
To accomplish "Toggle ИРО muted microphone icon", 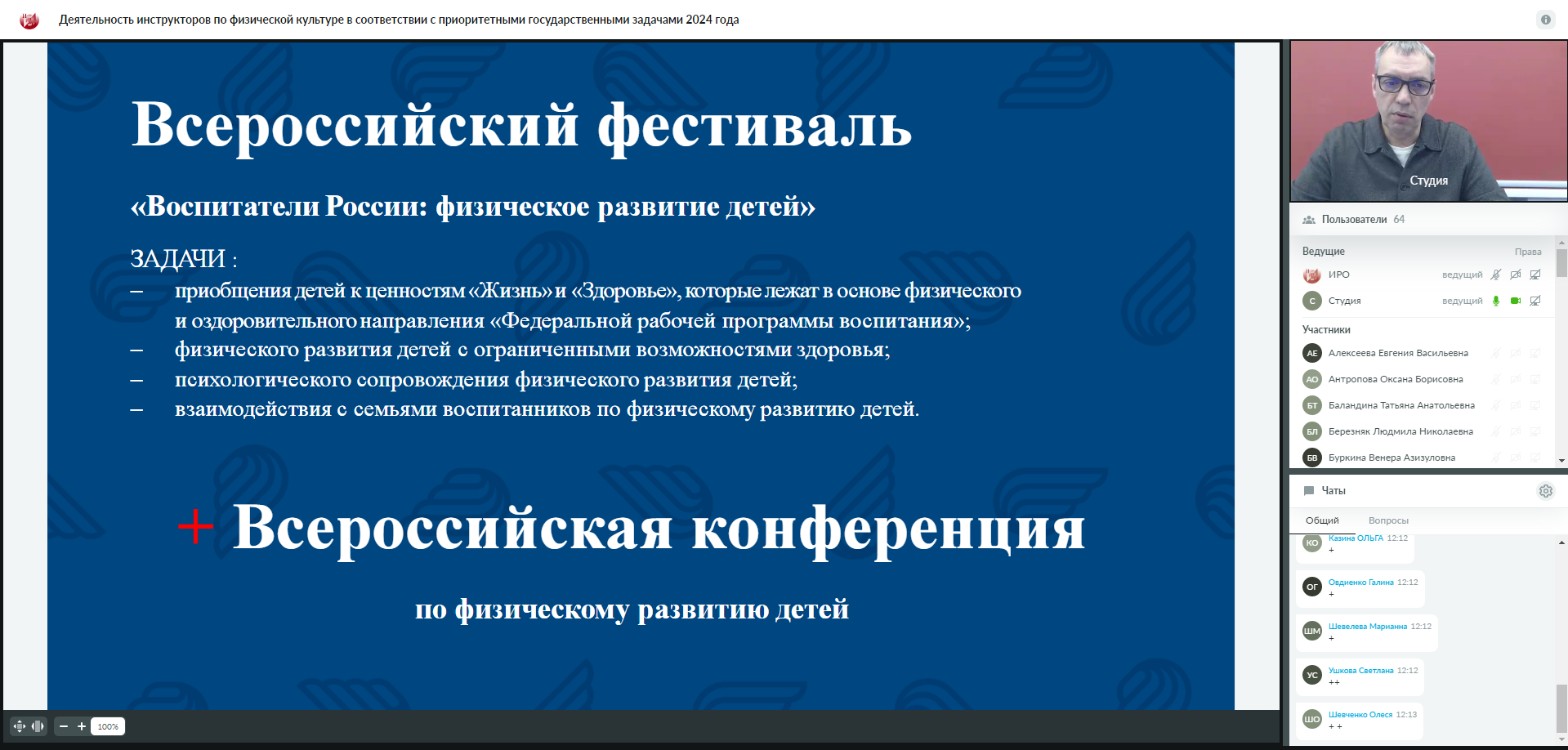I will 1496,275.
